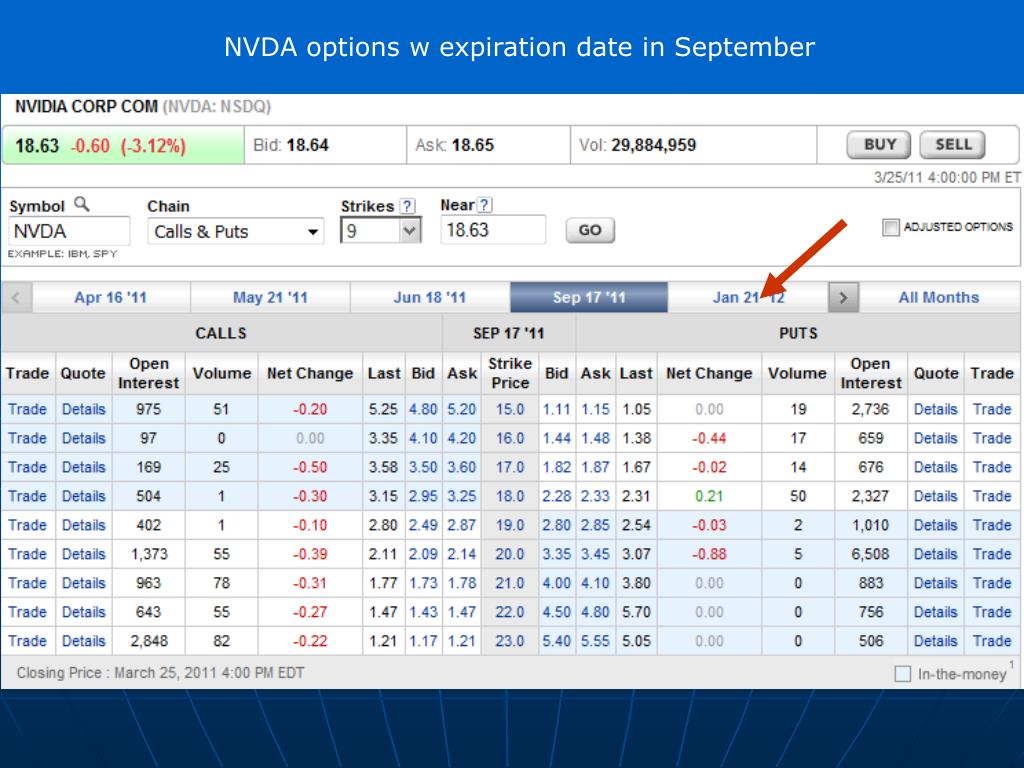Select the Jan 21 '12 expiration tab

point(748,298)
